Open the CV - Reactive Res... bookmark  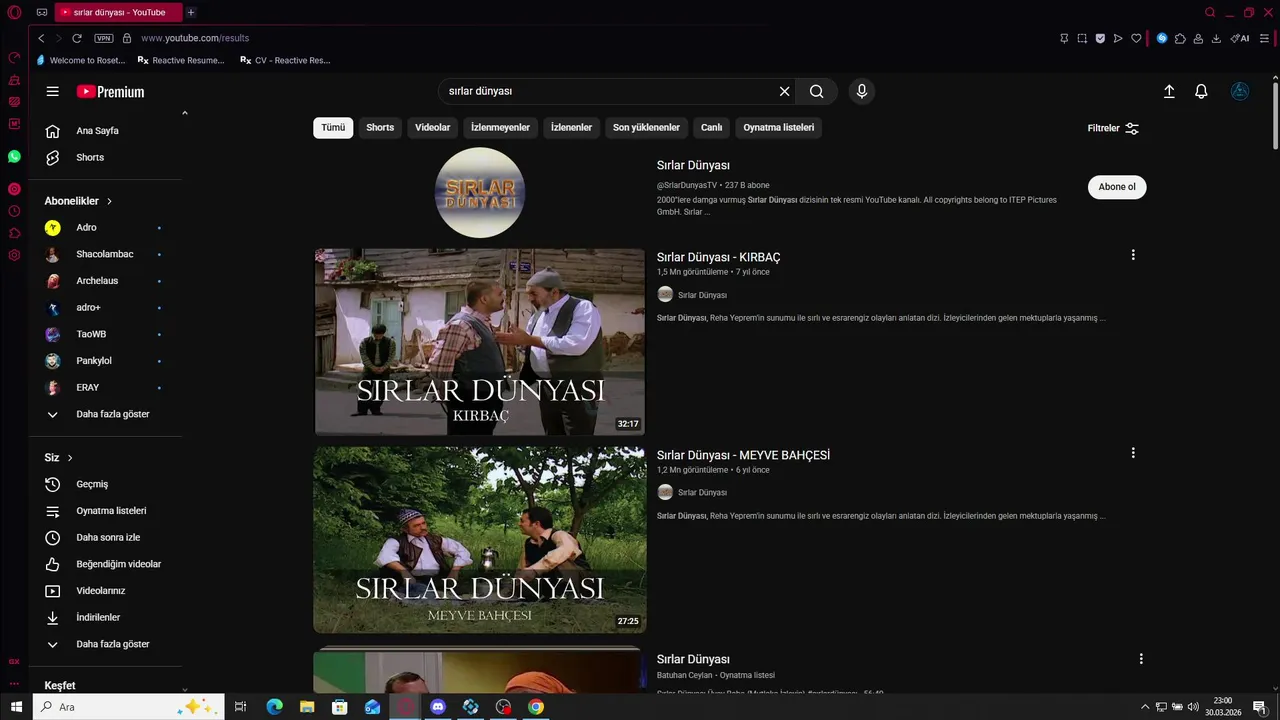point(285,60)
